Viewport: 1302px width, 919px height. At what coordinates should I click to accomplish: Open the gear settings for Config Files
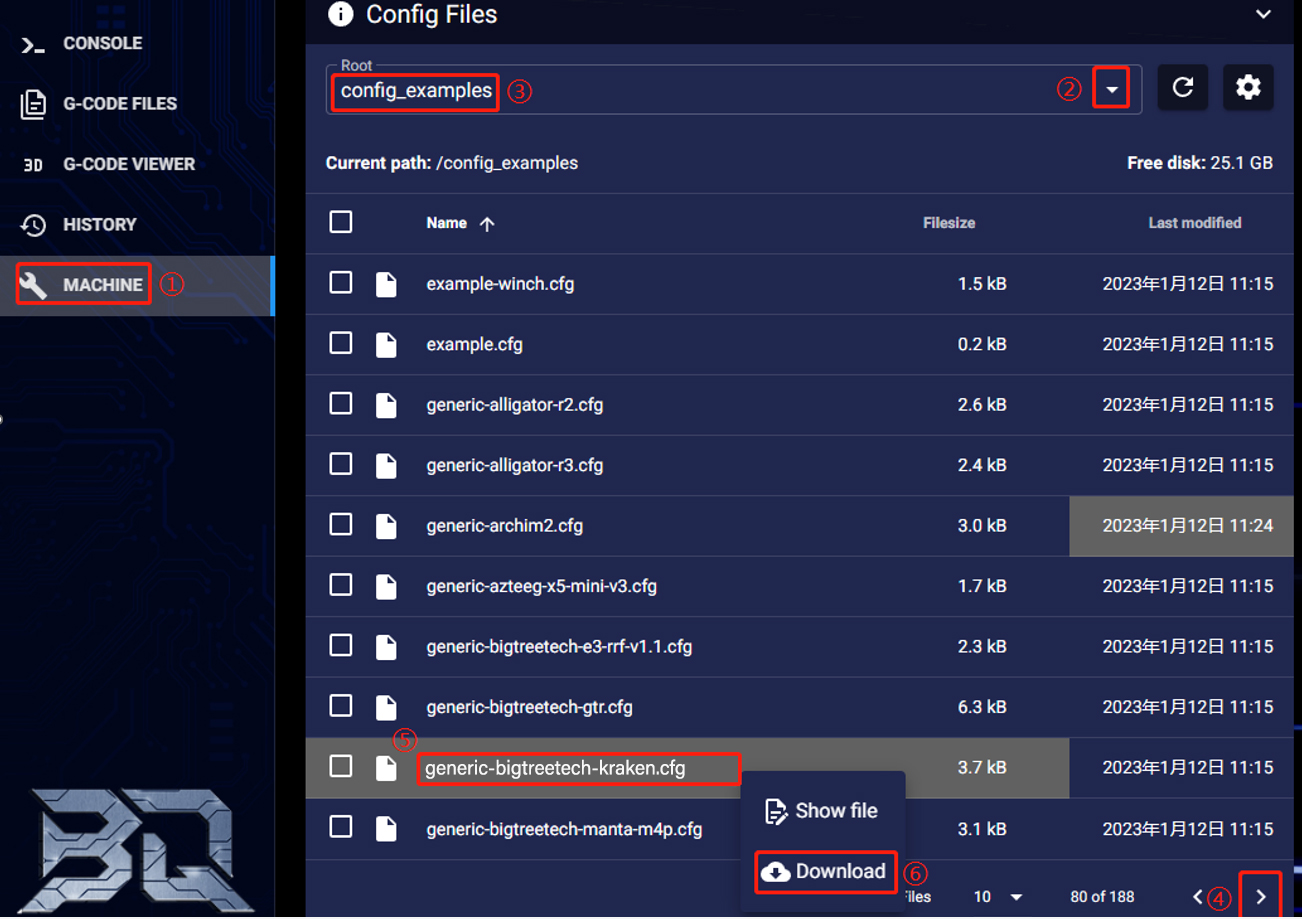click(1247, 88)
